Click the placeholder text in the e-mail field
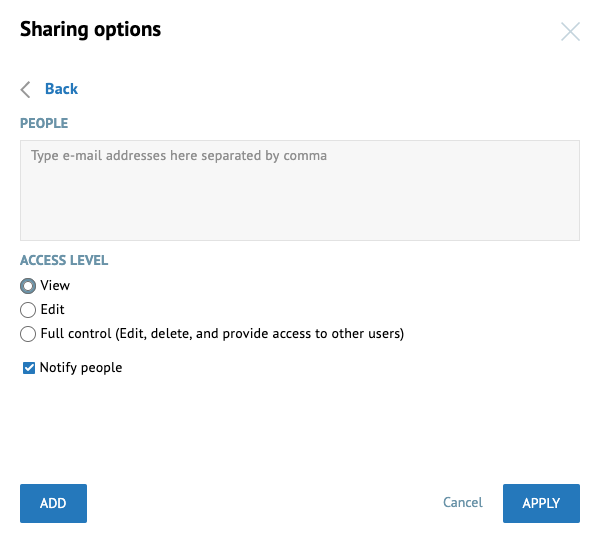This screenshot has width=601, height=543. [179, 156]
